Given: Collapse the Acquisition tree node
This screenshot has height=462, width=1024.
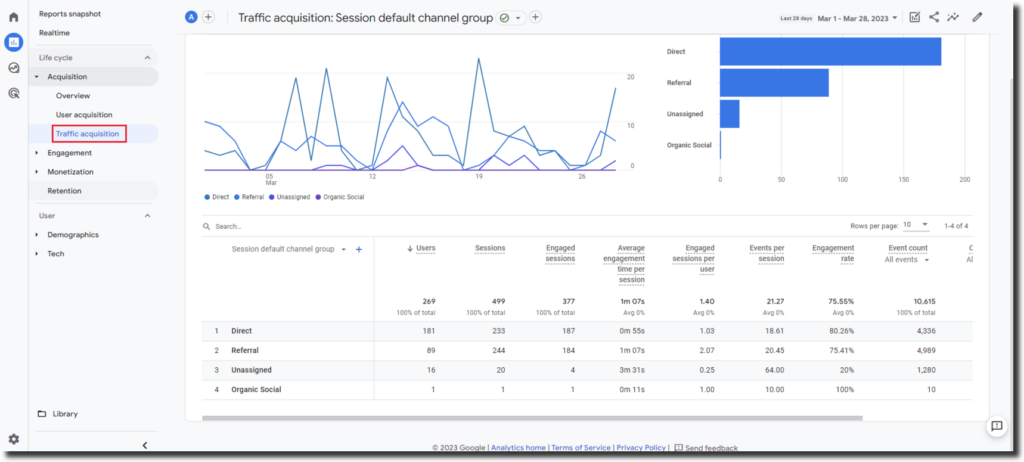Looking at the screenshot, I should pos(37,77).
